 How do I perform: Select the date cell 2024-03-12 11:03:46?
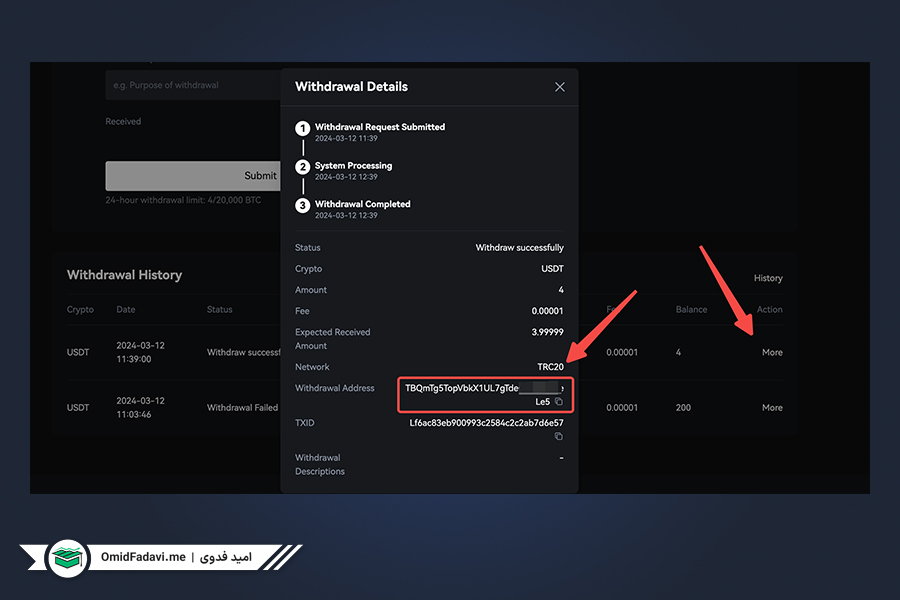141,408
